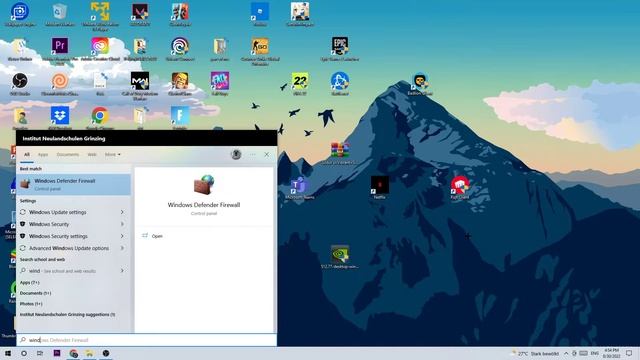
Task: Expand arrow beside Windows Security
Action: (122, 224)
